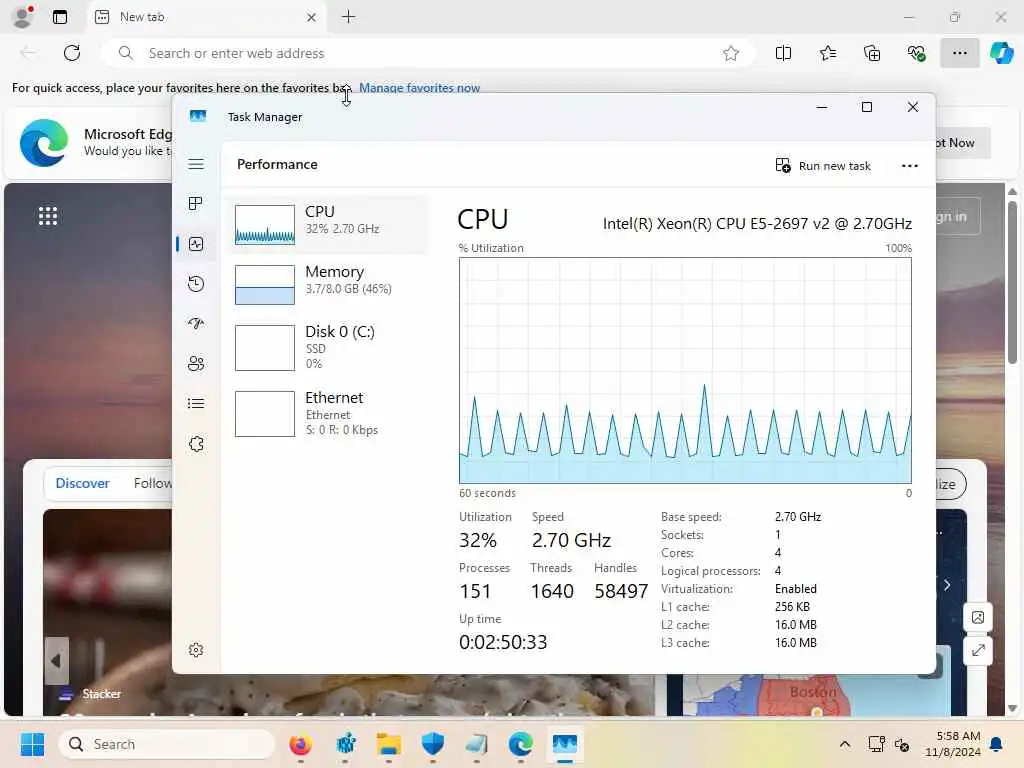1024x768 pixels.
Task: Close the New tab tab
Action: tap(312, 18)
